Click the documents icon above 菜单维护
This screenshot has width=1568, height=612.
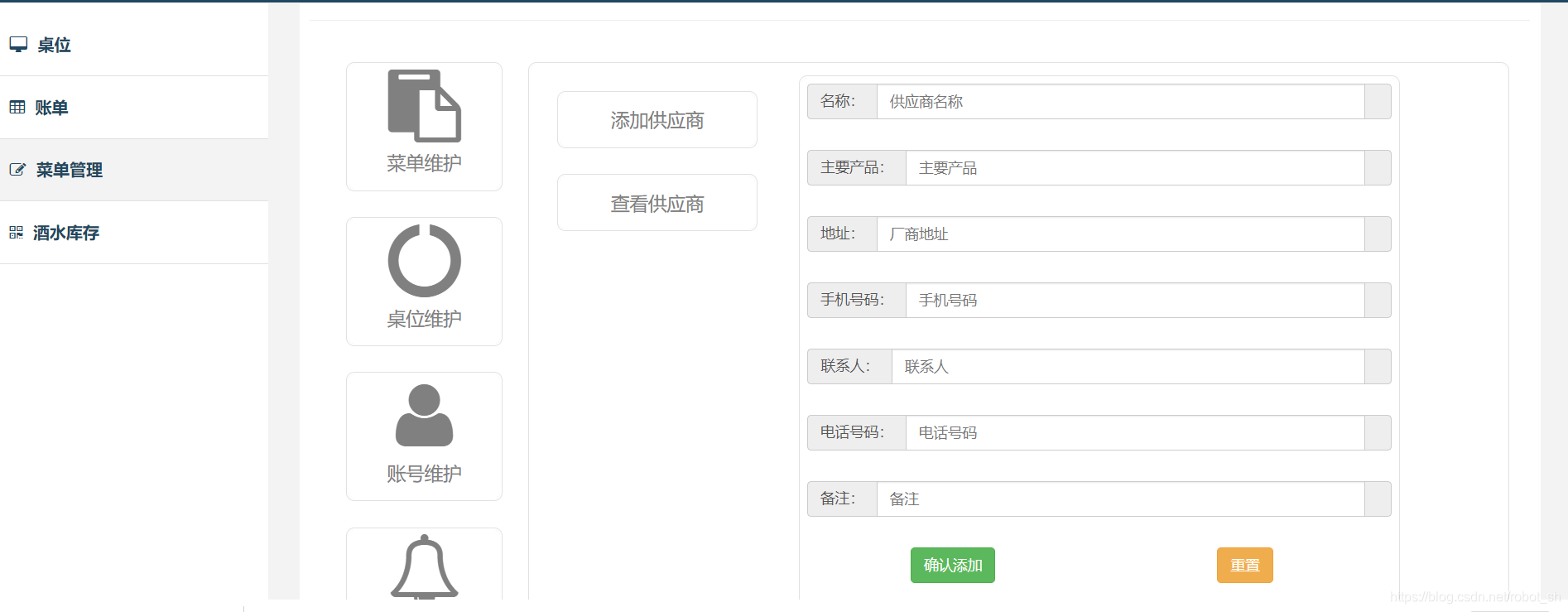coord(424,105)
